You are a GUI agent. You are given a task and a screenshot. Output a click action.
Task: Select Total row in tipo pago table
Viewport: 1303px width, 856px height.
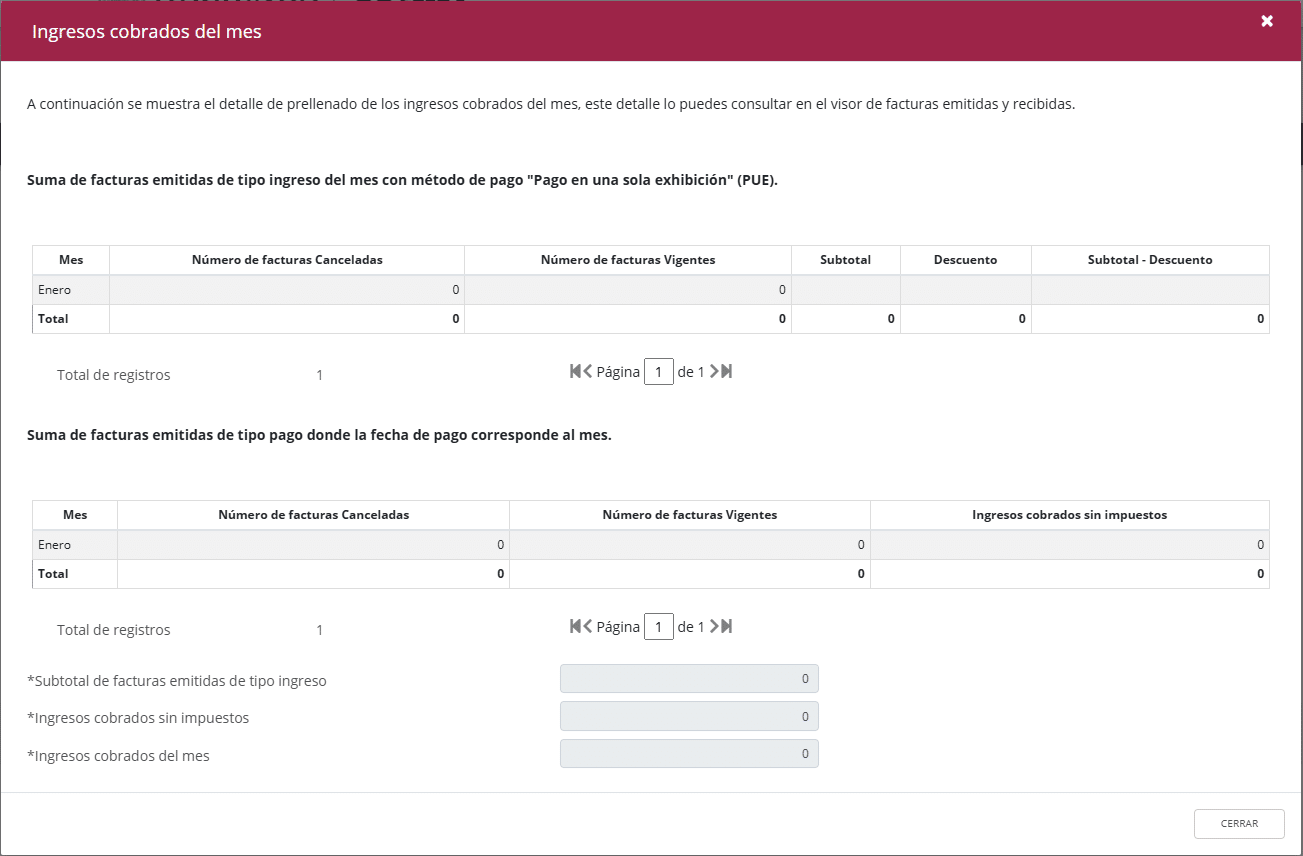click(x=651, y=574)
